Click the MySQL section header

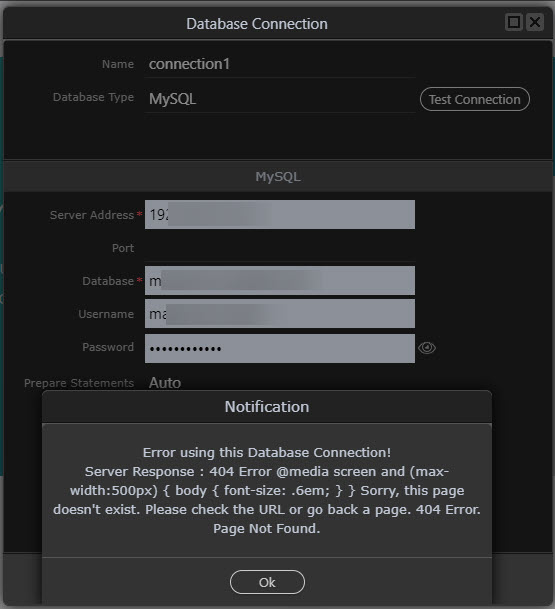pyautogui.click(x=278, y=177)
